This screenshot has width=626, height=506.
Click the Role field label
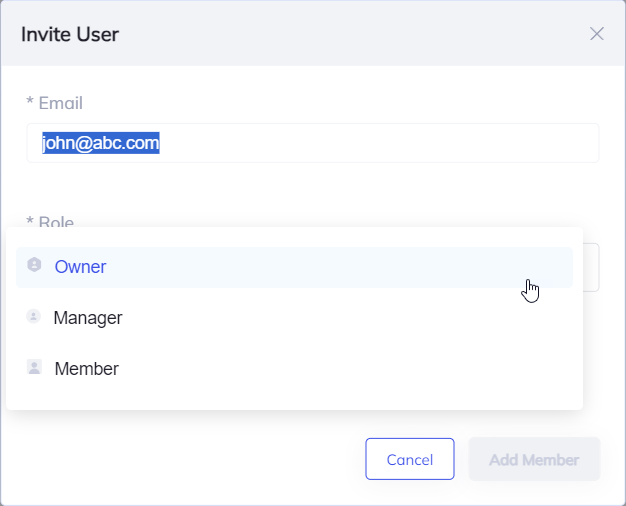pos(56,221)
